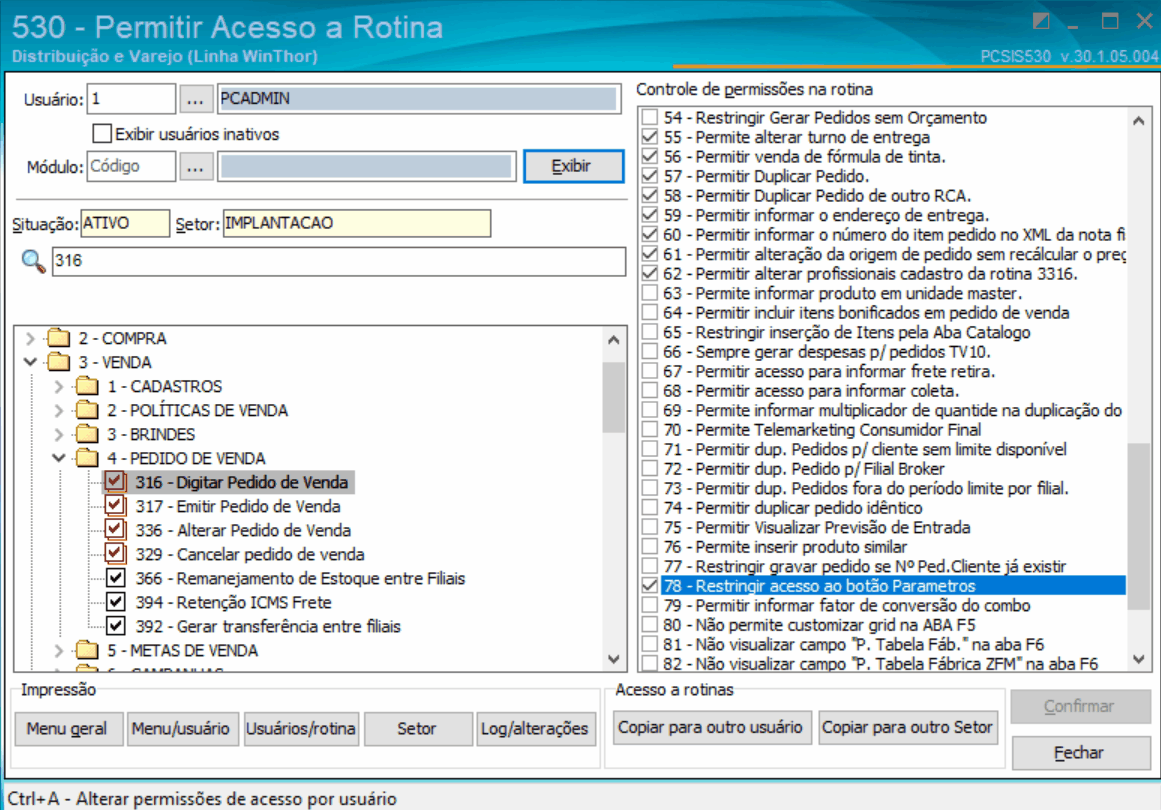
Task: Click the 5 - METAS DE VENDA folder icon
Action: point(87,651)
